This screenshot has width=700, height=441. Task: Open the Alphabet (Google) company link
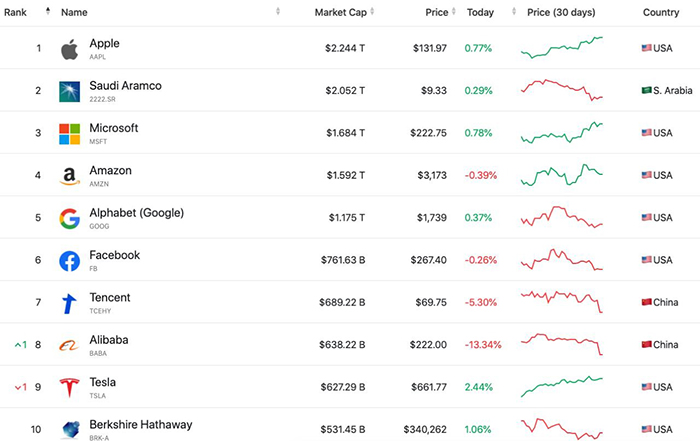pos(136,213)
